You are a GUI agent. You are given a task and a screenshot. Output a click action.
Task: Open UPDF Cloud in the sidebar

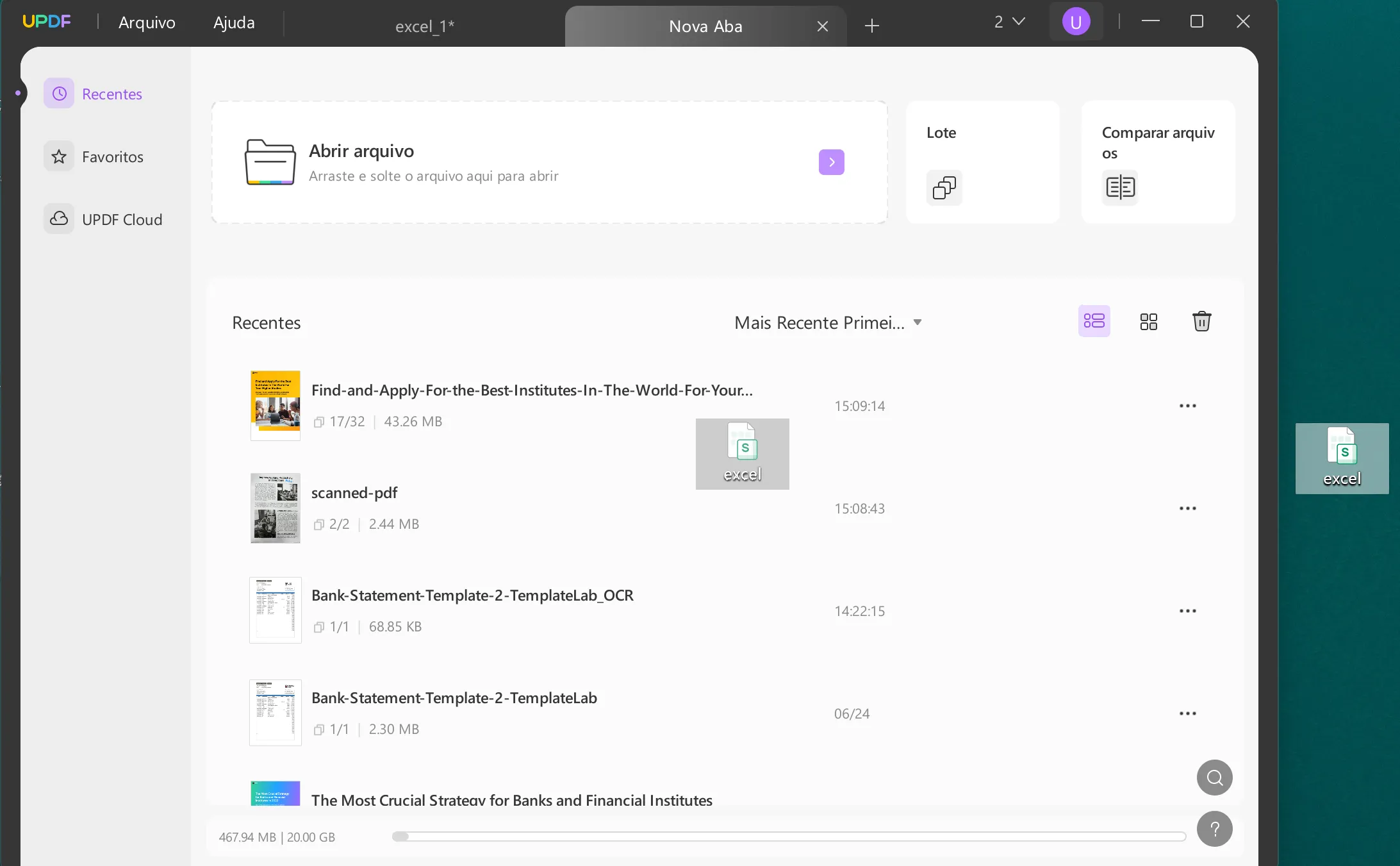pyautogui.click(x=103, y=220)
